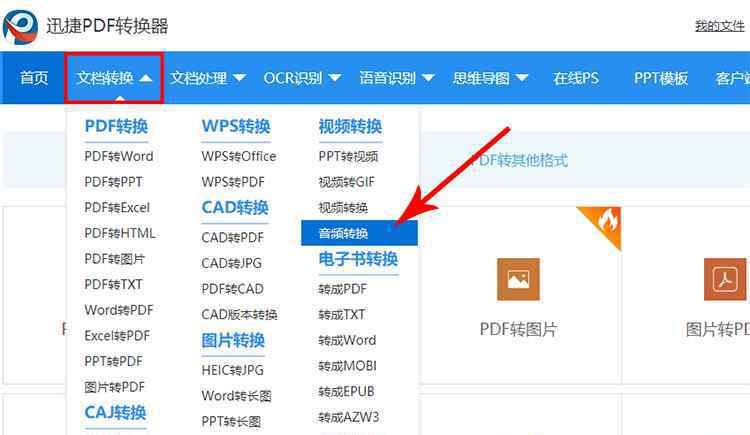Choose 转成PDF under 电子书转换
The image size is (750, 435).
tap(342, 289)
